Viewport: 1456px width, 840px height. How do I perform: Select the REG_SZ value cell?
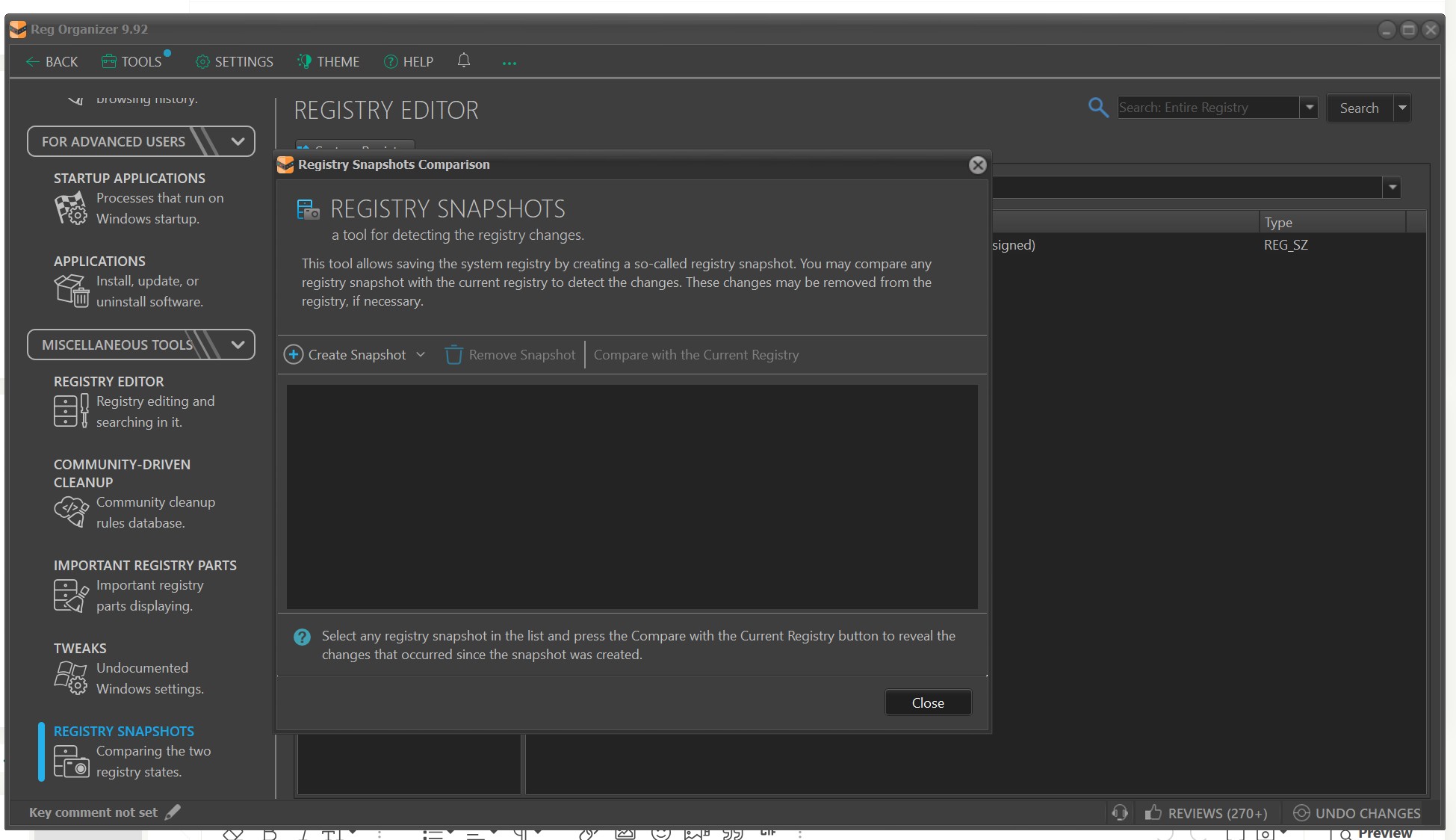pos(1286,245)
